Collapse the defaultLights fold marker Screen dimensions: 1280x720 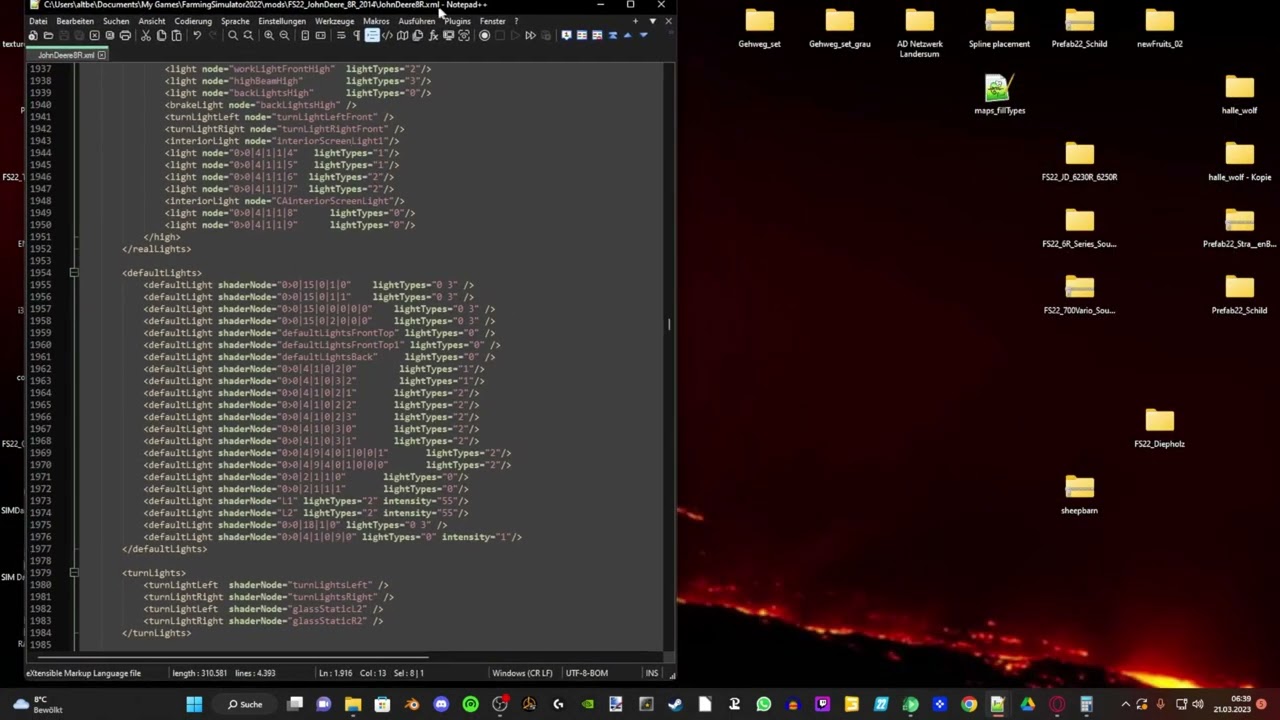pos(73,273)
